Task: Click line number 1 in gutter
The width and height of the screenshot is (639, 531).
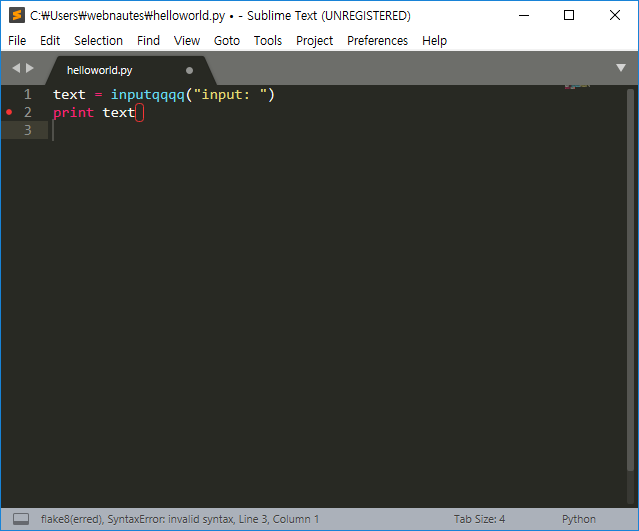Action: point(27,95)
